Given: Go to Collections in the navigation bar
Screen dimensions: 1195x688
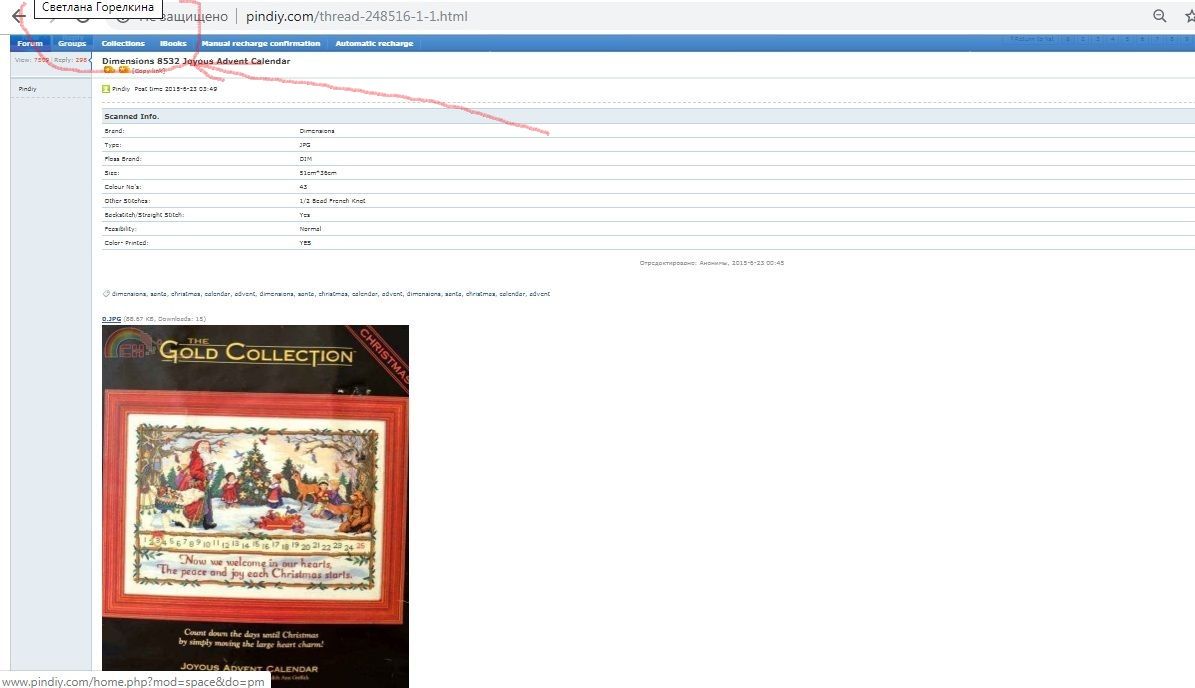Looking at the screenshot, I should click(x=123, y=44).
